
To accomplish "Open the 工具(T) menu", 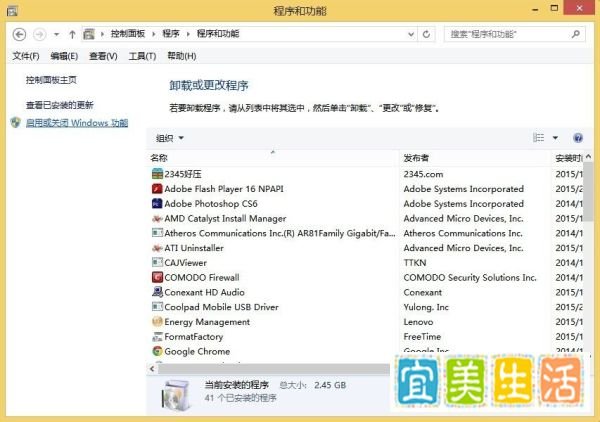I will tap(142, 56).
